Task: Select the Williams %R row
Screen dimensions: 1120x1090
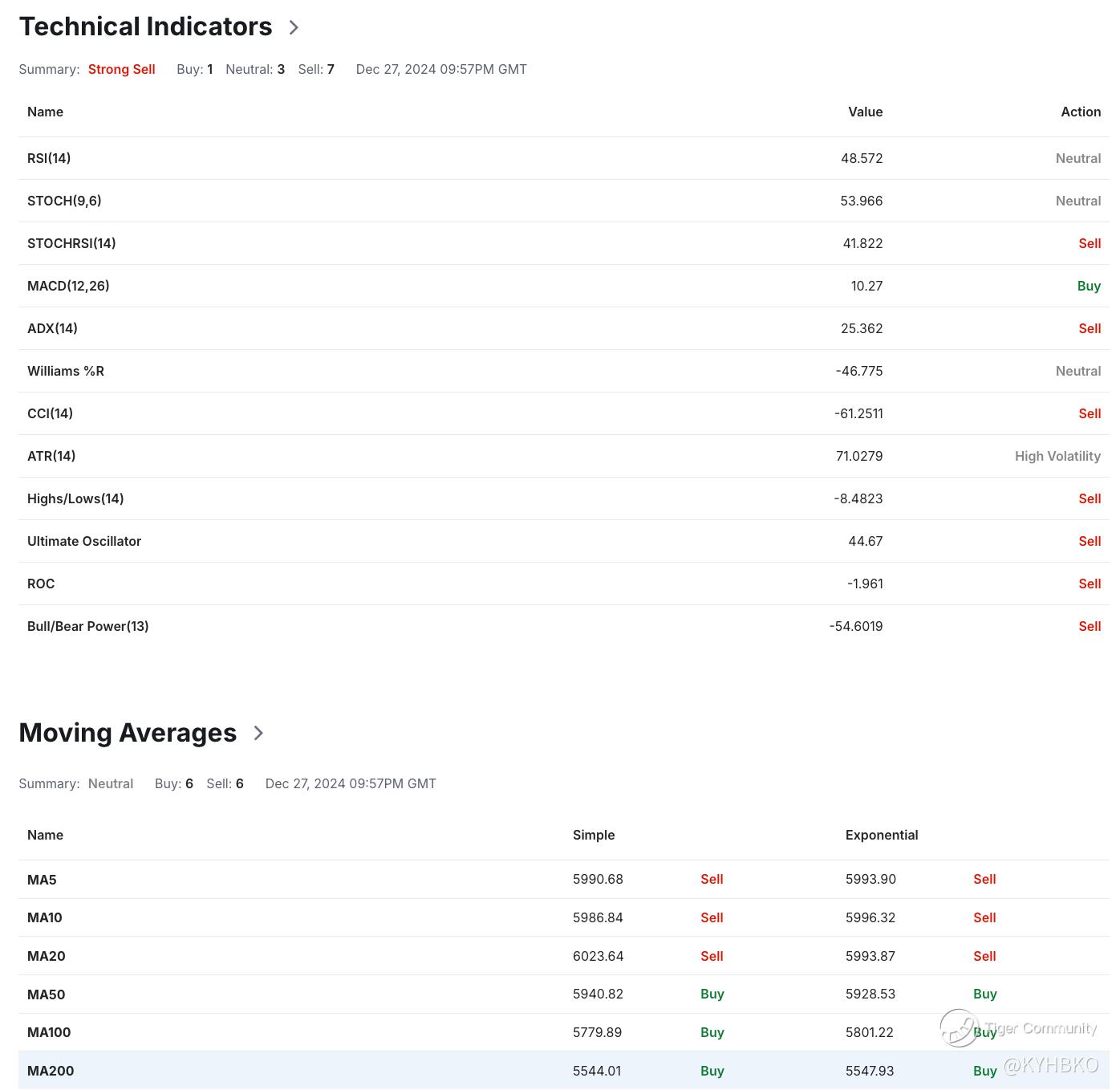Action: [x=563, y=371]
